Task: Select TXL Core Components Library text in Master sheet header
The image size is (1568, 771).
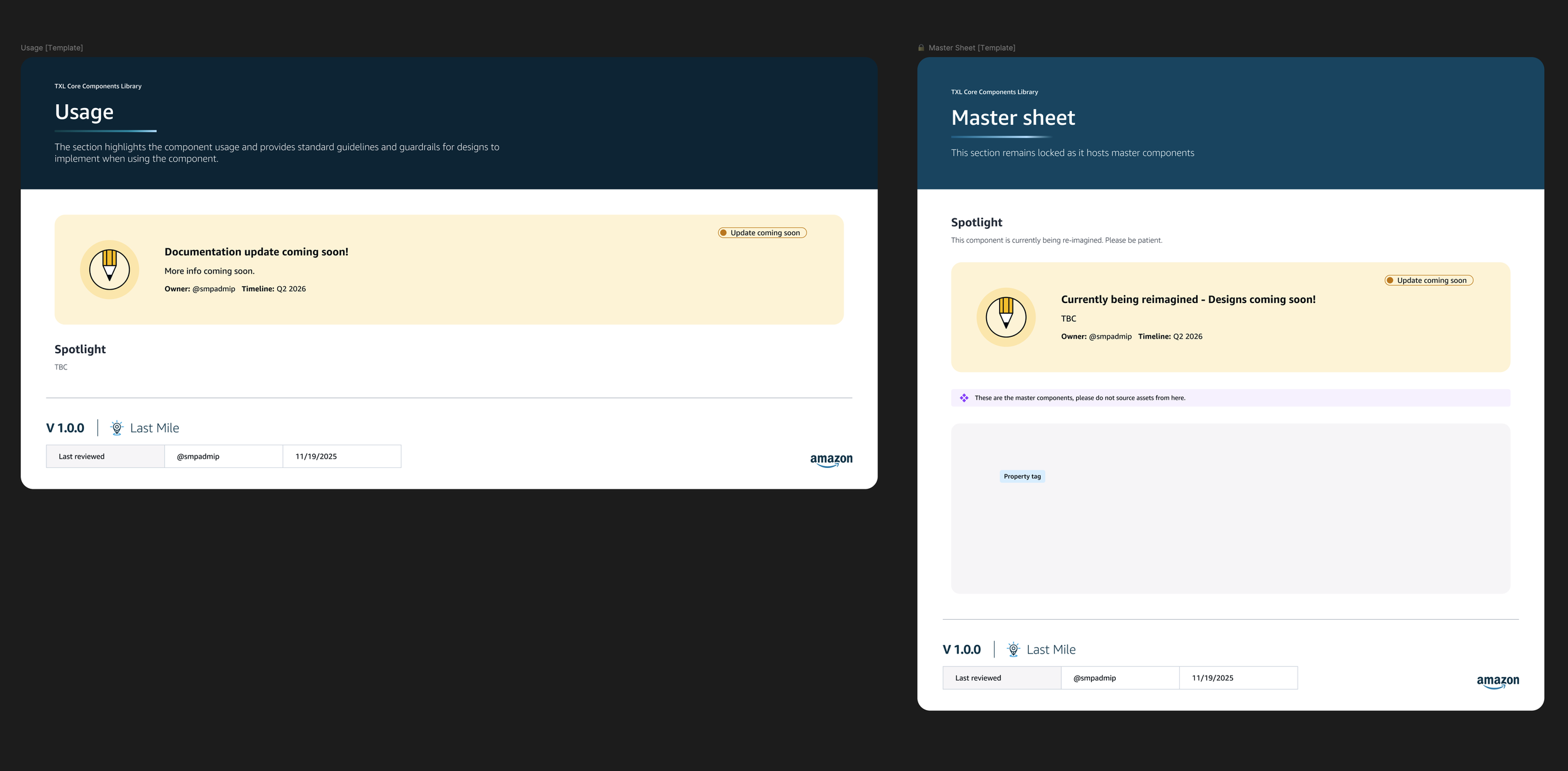Action: [994, 92]
